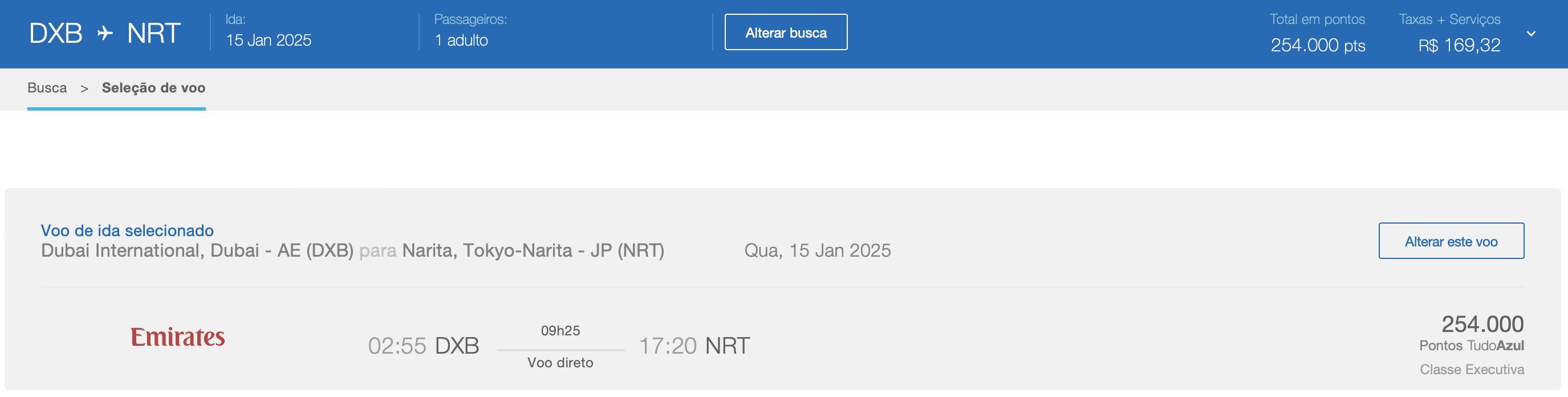The width and height of the screenshot is (1568, 397).
Task: Select the Seleção de voo tab
Action: [153, 88]
